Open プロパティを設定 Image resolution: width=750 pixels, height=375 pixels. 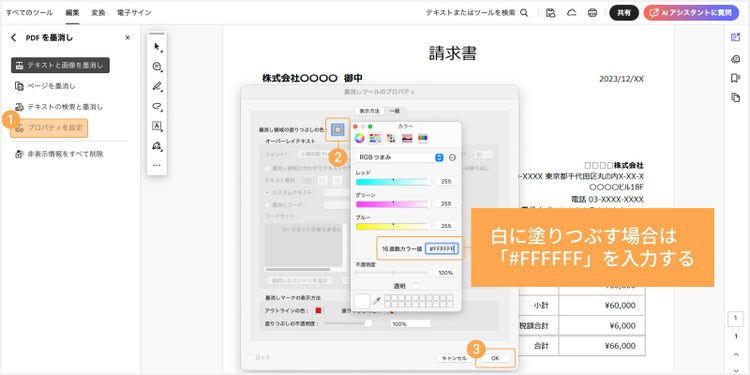point(49,128)
